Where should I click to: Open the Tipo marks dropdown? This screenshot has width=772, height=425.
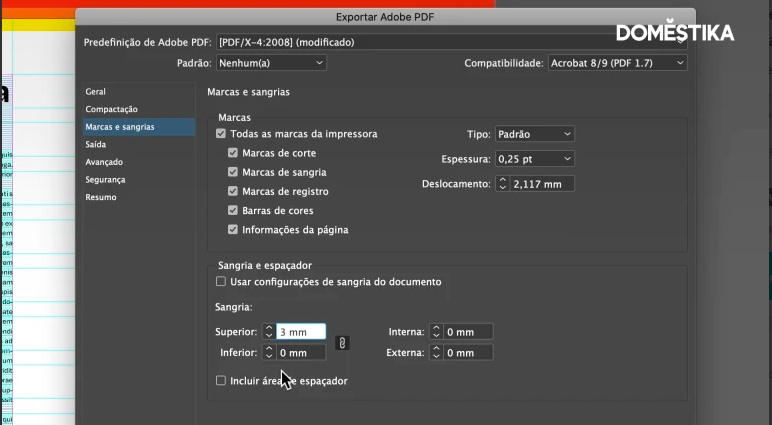[535, 134]
